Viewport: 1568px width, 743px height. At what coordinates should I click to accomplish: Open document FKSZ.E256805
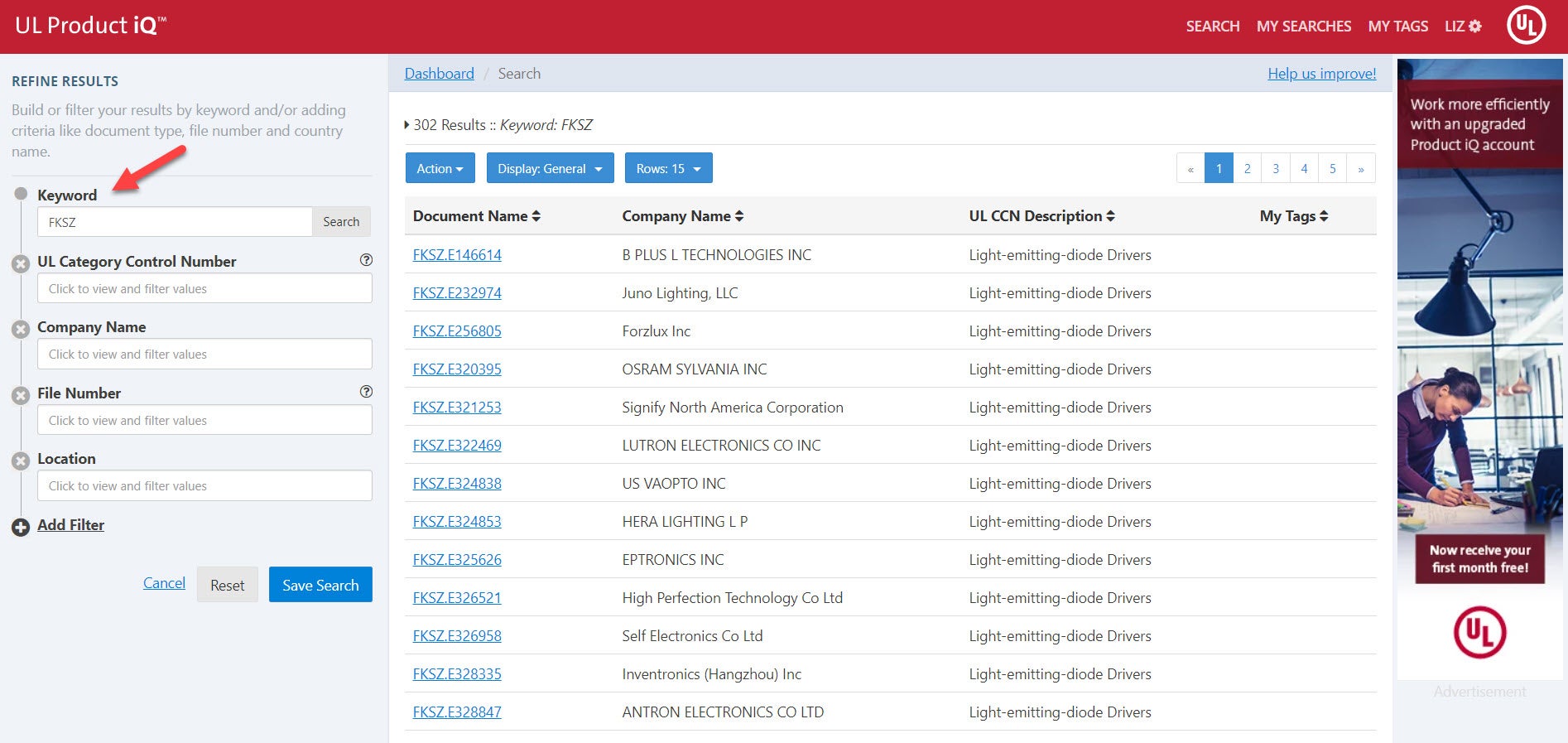point(457,331)
